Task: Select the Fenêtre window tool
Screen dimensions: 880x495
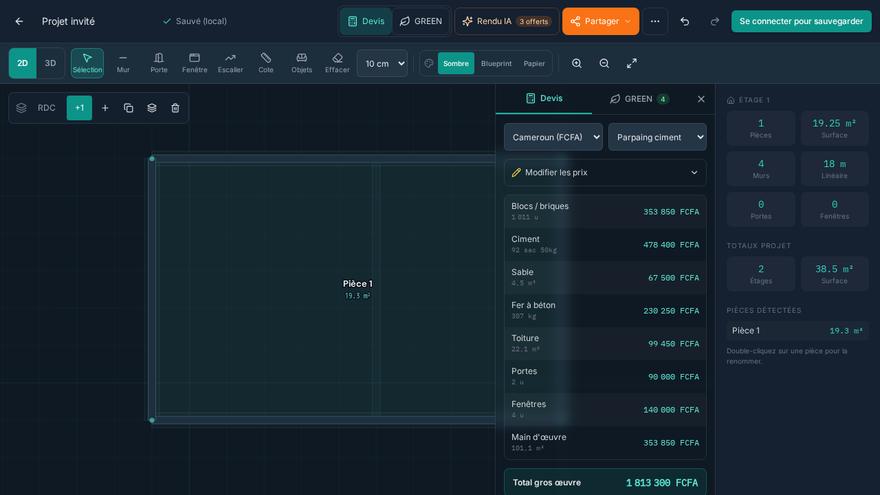Action: tap(195, 63)
